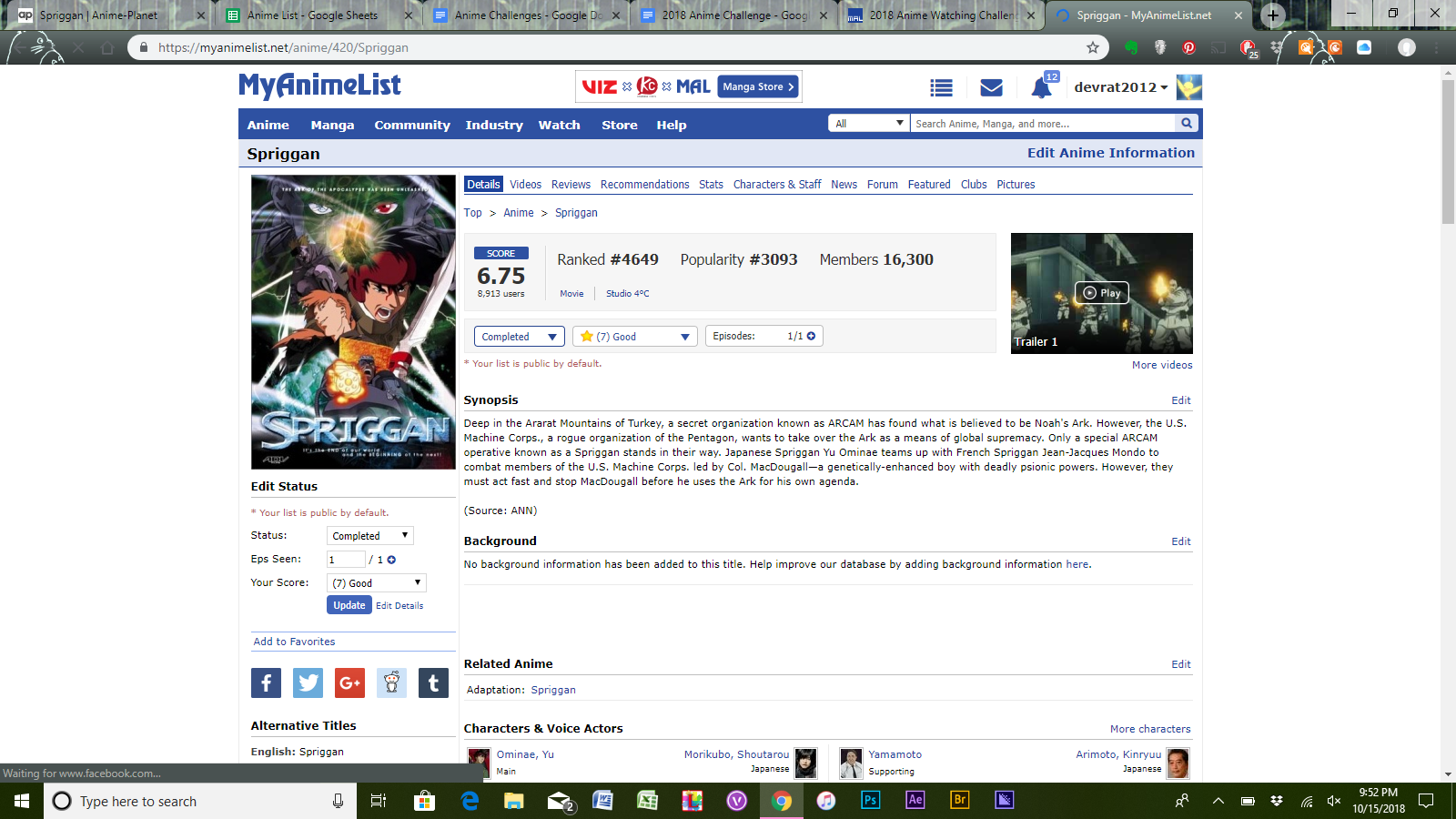1456x819 pixels.
Task: Expand the (7) Good rating dropdown
Action: (634, 337)
